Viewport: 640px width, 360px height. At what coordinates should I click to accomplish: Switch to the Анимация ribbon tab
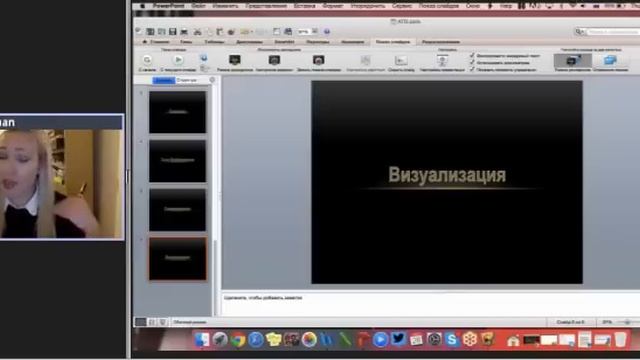[x=353, y=42]
